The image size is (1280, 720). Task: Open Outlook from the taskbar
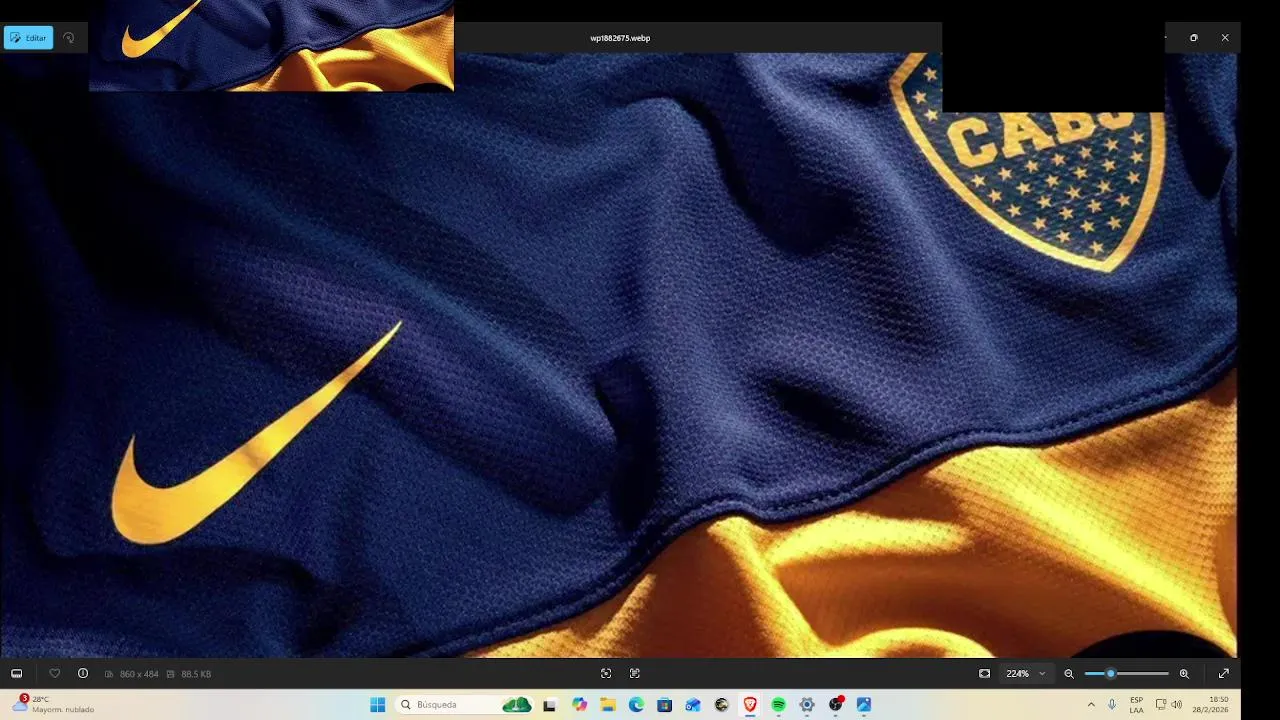693,705
